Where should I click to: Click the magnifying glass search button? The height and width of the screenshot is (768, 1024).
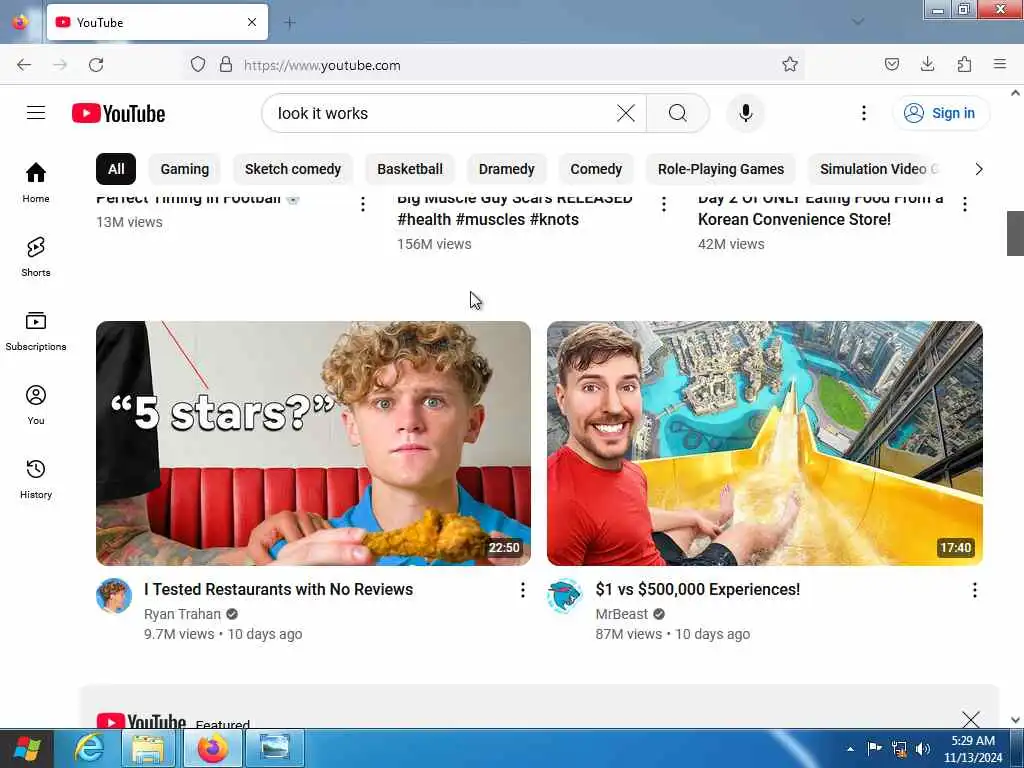677,113
